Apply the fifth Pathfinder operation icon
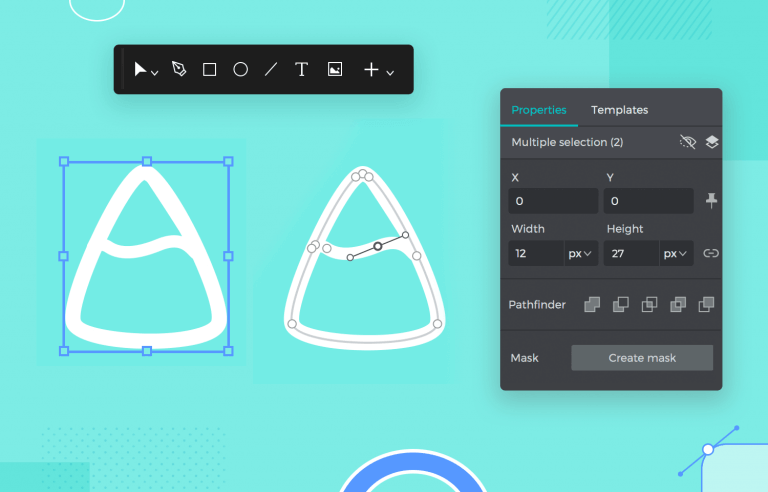Image resolution: width=768 pixels, height=492 pixels. 706,304
